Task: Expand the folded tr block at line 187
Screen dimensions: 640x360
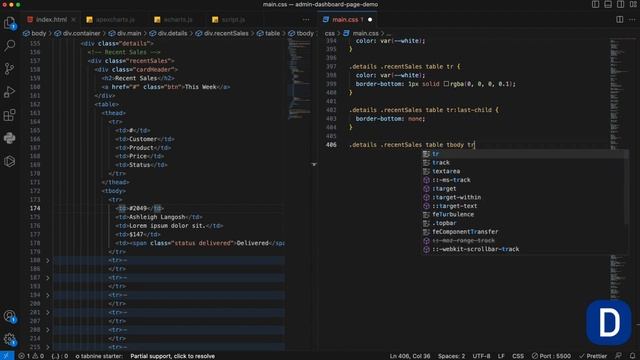Action: pos(48,278)
